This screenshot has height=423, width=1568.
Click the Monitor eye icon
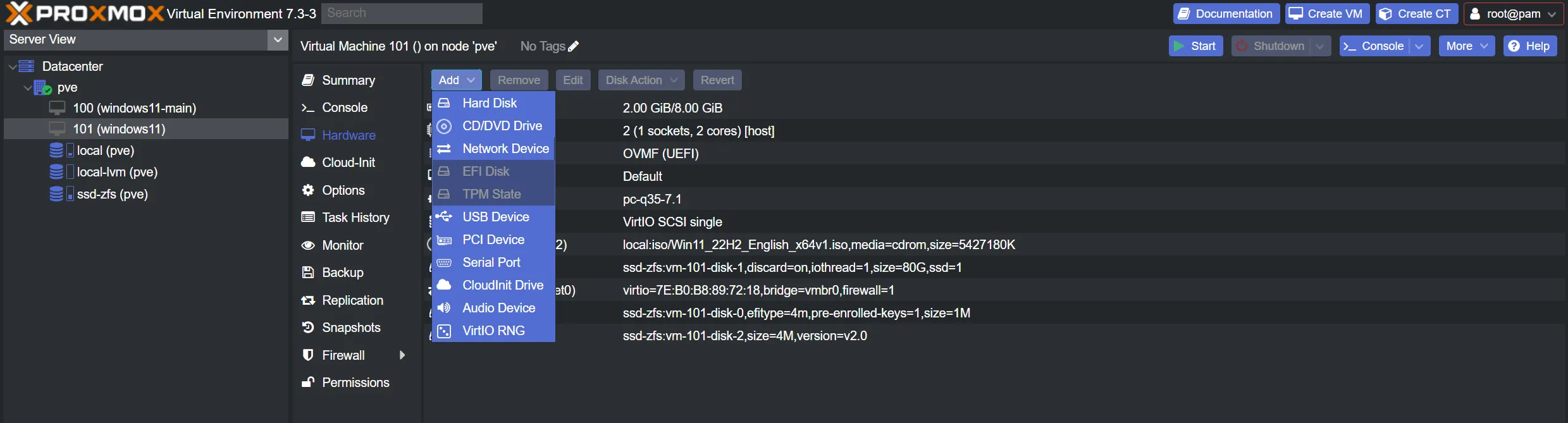(x=308, y=245)
